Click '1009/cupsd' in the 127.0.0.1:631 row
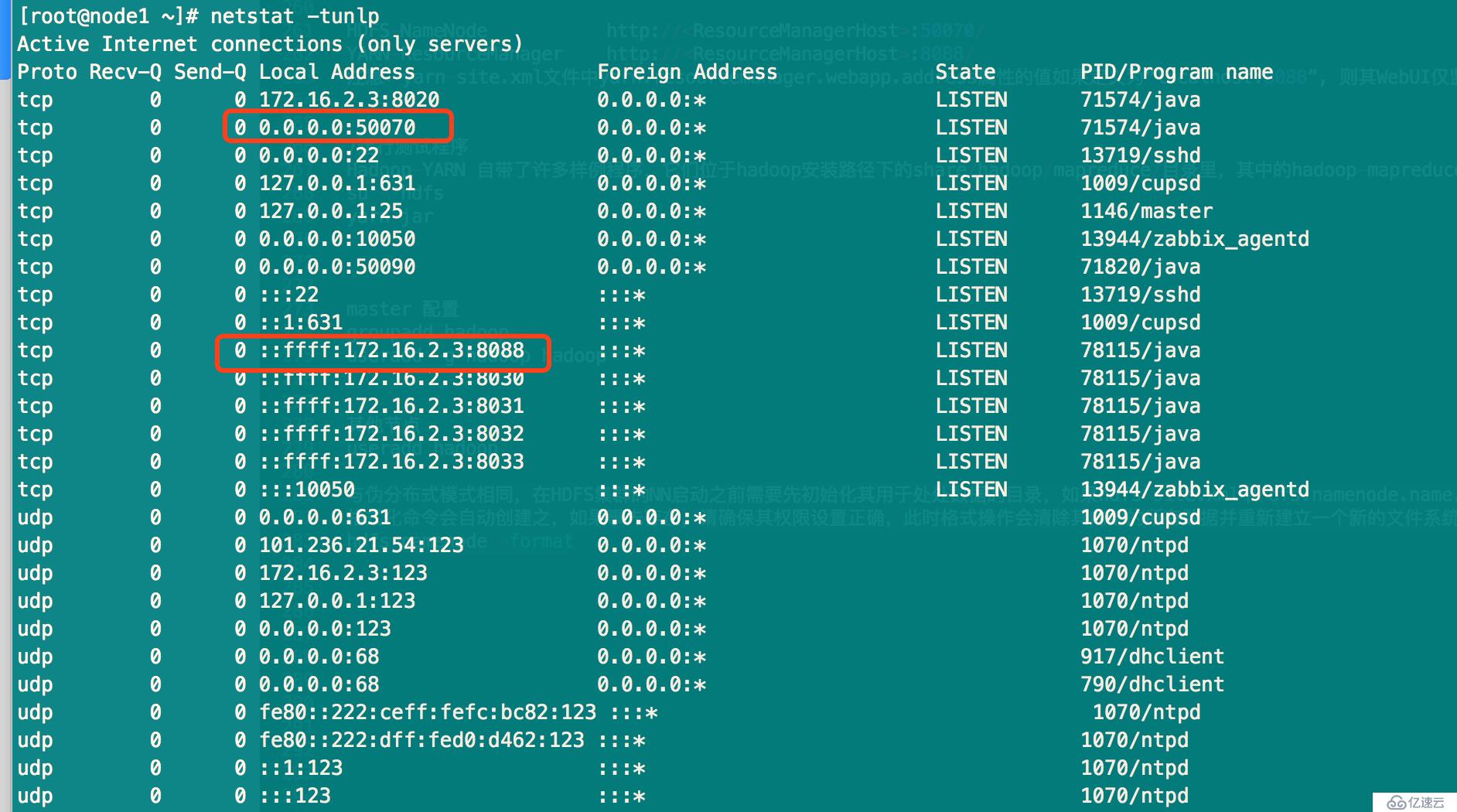Screen dimensions: 1457x812 [1141, 183]
